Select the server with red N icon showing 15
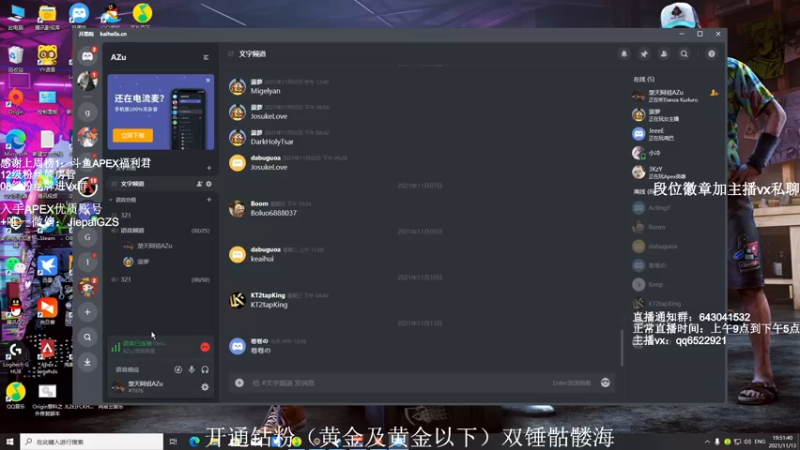The height and width of the screenshot is (450, 800). [87, 187]
